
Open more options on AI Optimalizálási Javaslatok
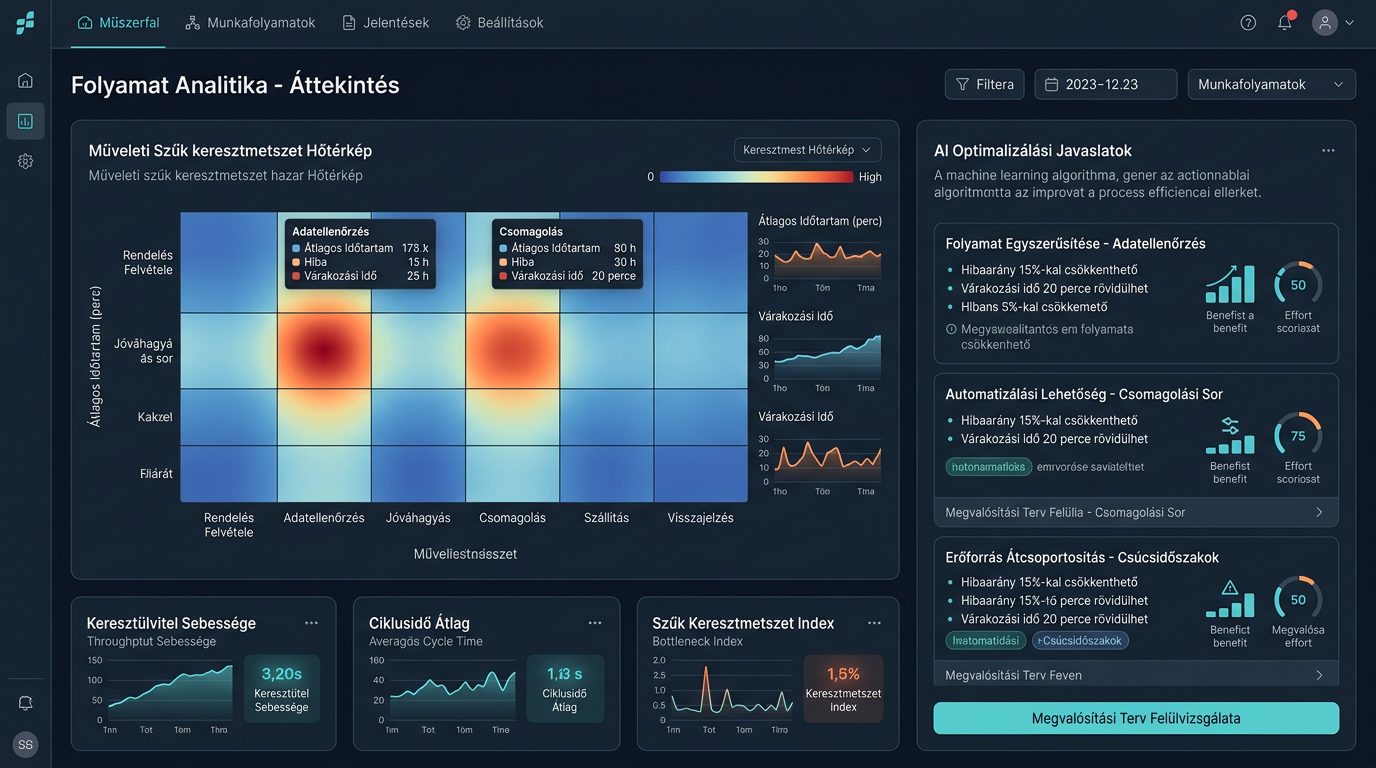1328,151
